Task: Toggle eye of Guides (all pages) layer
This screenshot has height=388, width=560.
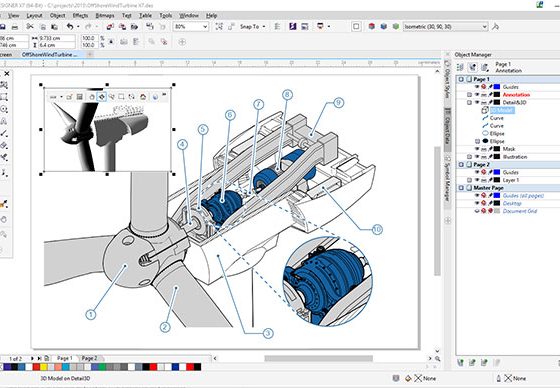Action: (x=477, y=195)
